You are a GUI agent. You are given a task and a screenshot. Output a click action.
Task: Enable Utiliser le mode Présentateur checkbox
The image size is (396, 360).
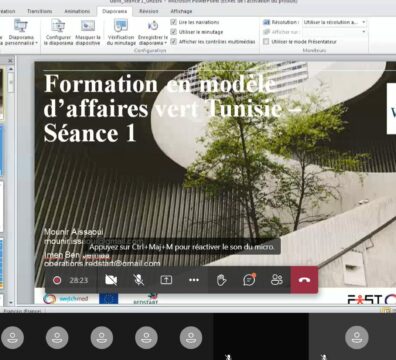coord(266,42)
